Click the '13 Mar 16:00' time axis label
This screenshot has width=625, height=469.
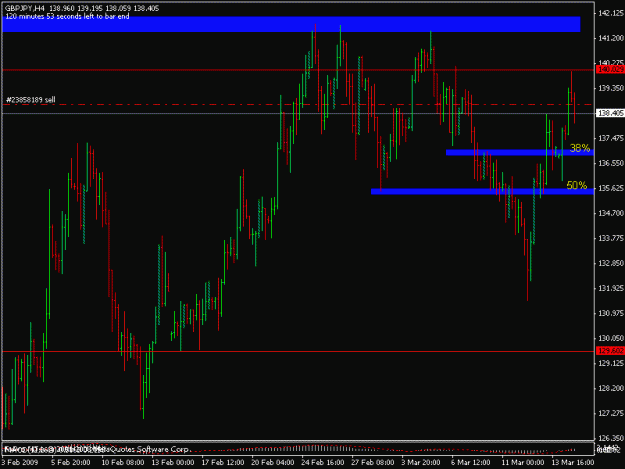coord(572,462)
